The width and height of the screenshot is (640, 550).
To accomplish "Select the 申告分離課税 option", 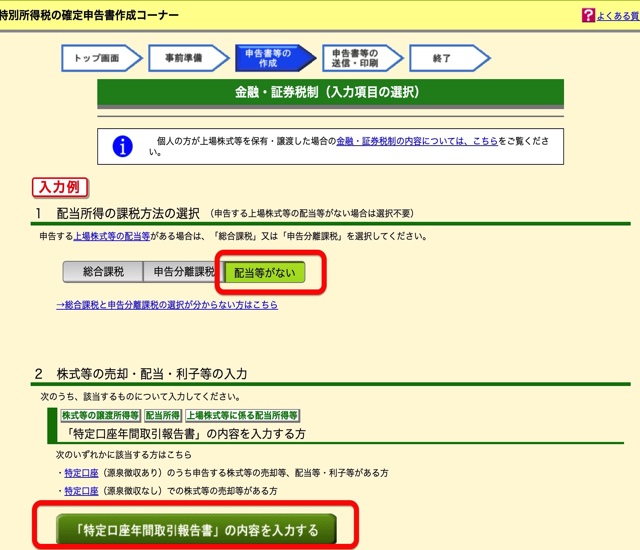I will click(184, 272).
